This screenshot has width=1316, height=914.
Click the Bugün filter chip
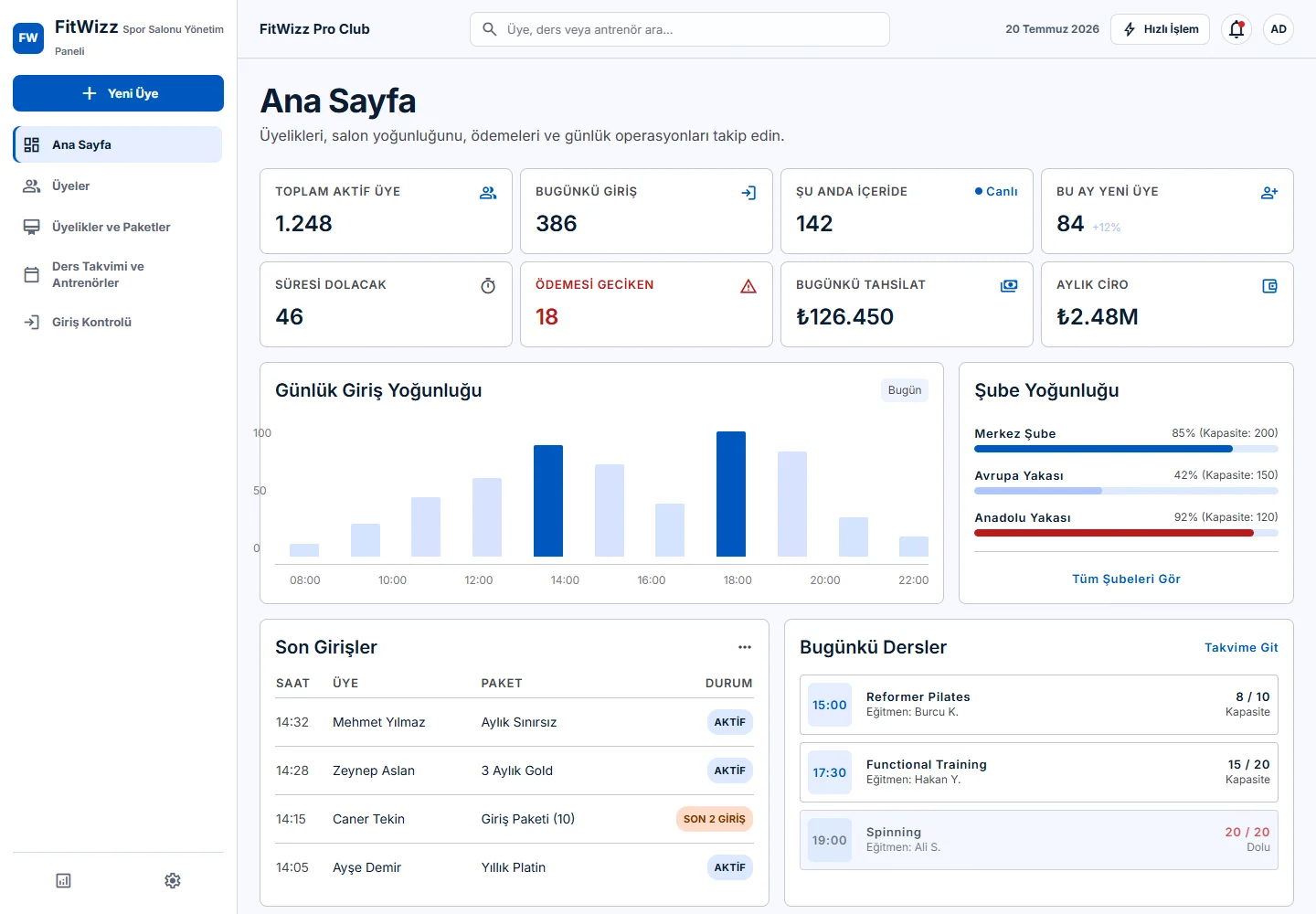(905, 390)
